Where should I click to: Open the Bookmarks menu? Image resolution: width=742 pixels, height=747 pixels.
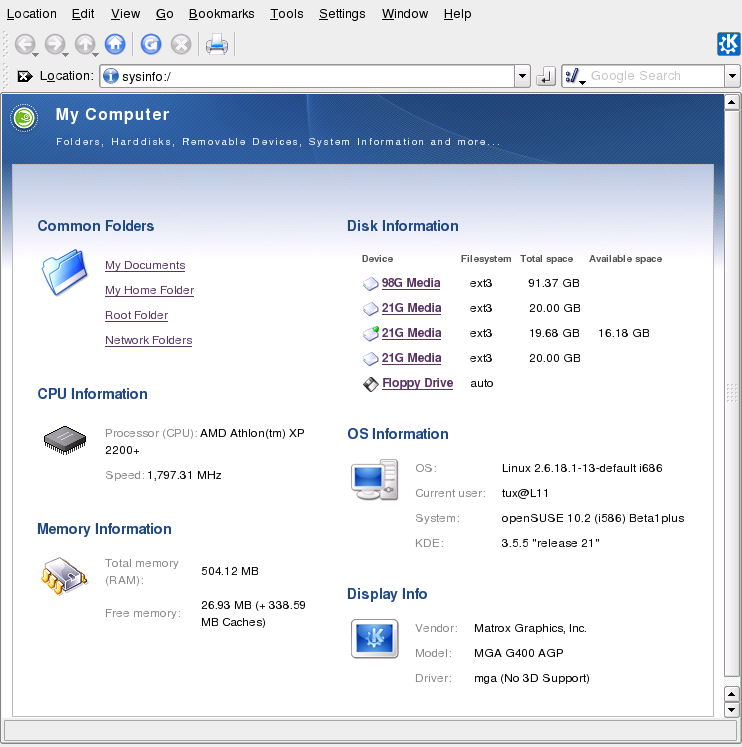coord(221,14)
